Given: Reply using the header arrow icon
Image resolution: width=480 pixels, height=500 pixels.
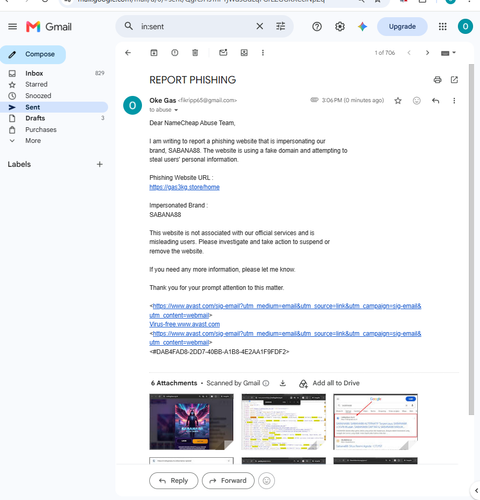Looking at the screenshot, I should (x=435, y=101).
